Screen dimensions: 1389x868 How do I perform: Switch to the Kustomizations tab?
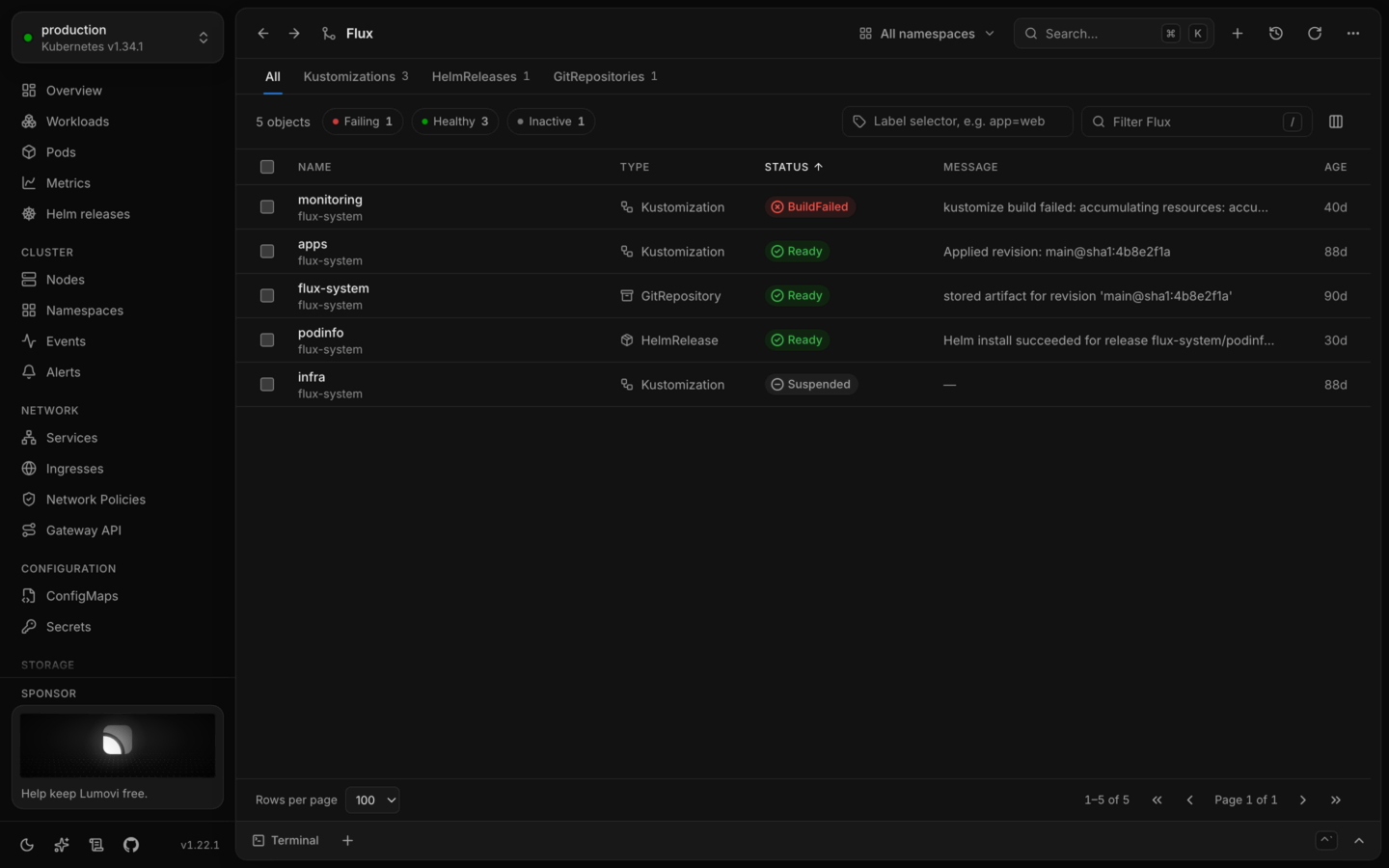point(356,76)
